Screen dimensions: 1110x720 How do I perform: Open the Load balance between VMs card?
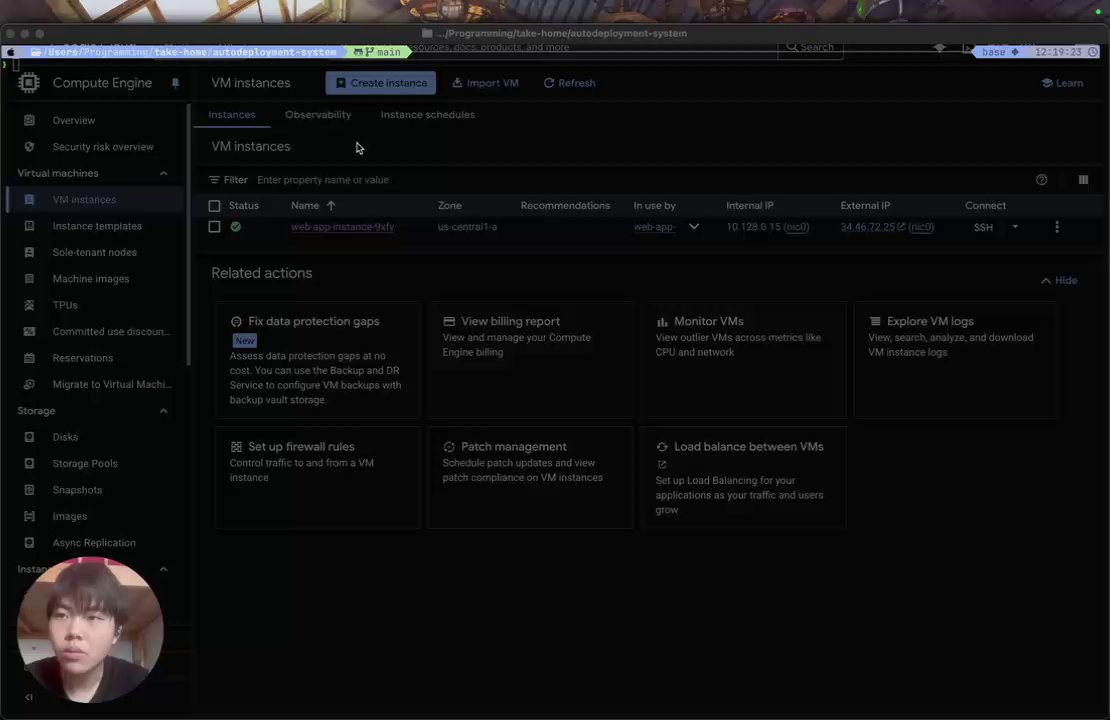[x=743, y=478]
